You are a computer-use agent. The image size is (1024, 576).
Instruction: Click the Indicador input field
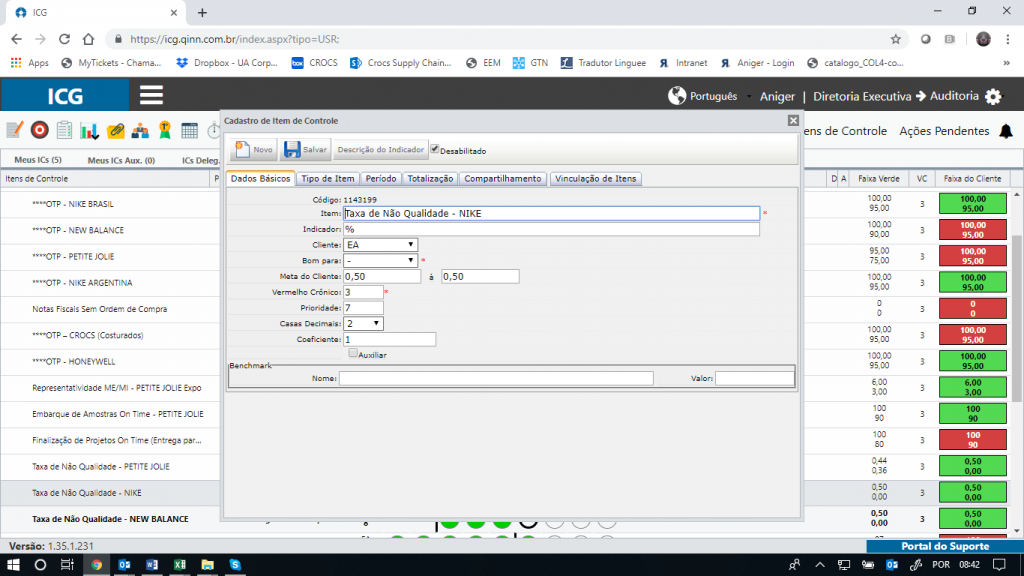pos(551,229)
